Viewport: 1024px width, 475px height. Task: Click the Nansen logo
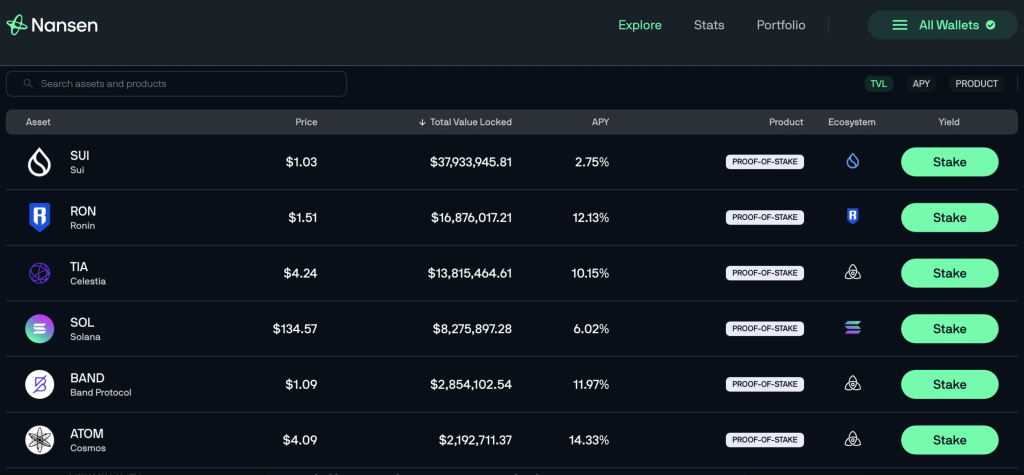(x=52, y=25)
